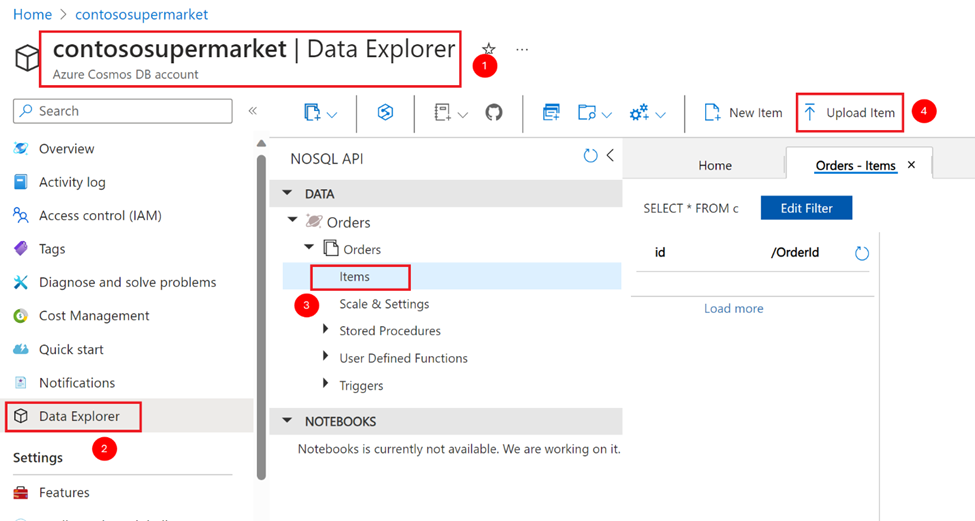
Task: Open Scale & Settings
Action: click(384, 304)
